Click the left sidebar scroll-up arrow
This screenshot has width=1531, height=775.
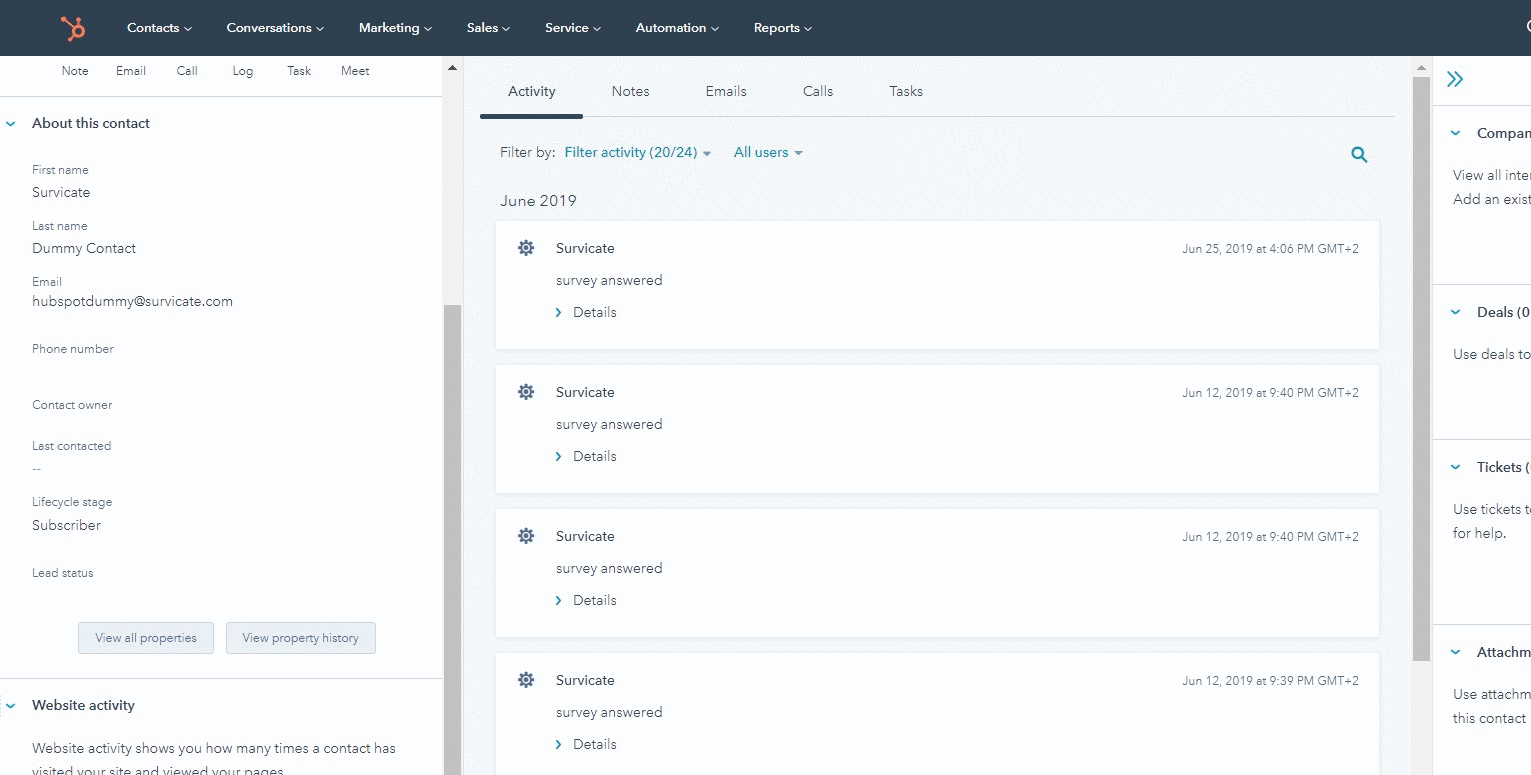(452, 67)
